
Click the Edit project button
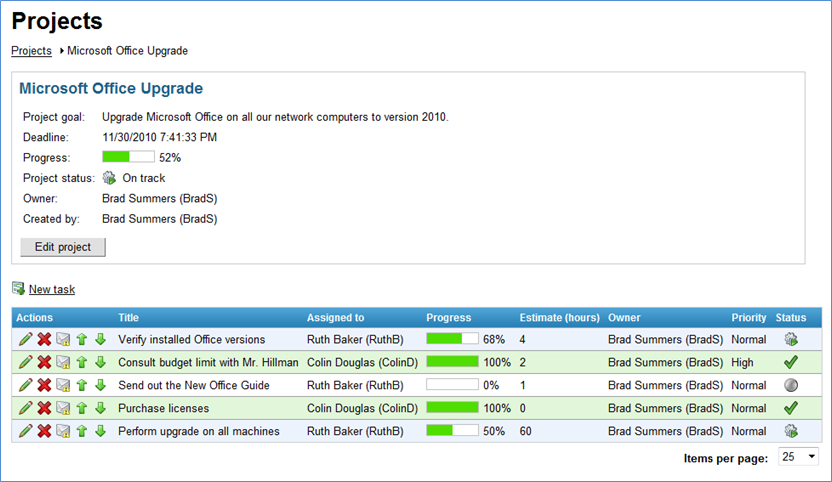click(x=63, y=247)
